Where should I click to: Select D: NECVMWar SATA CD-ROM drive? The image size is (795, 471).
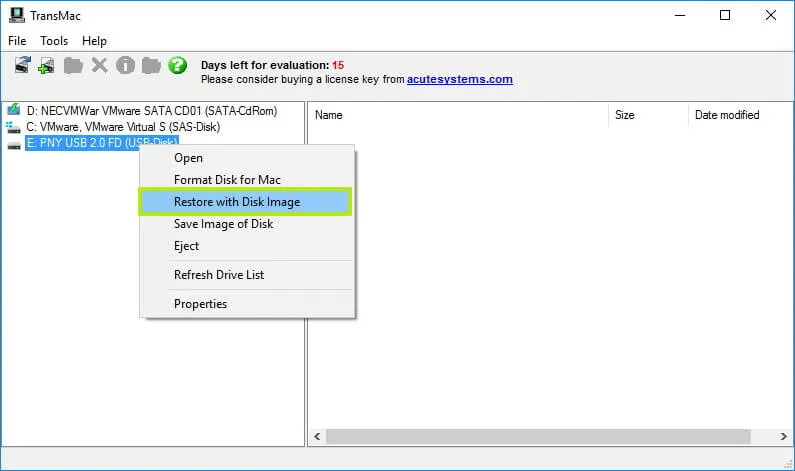click(150, 111)
